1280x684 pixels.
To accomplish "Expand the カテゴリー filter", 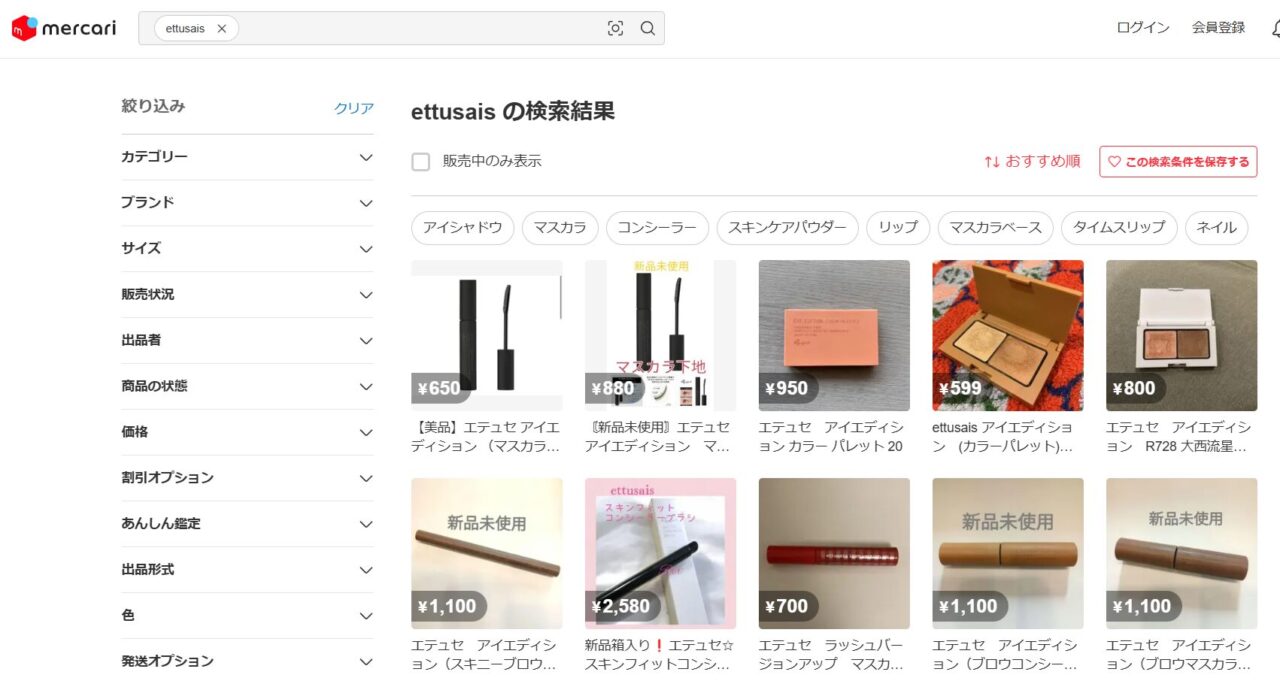I will click(247, 157).
